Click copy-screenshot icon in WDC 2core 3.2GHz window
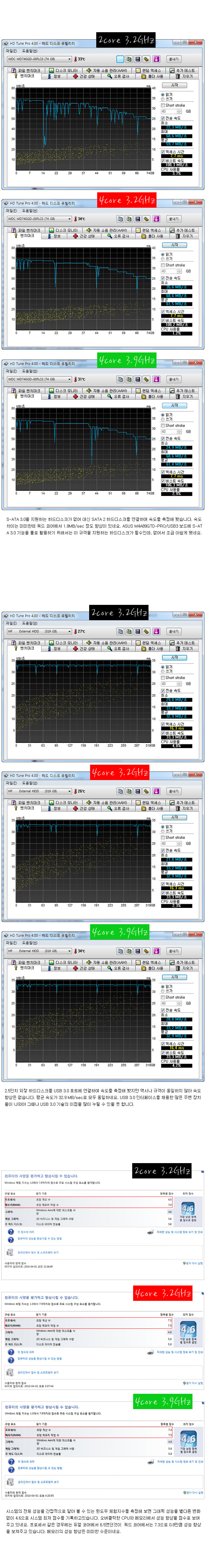206x1568 pixels. (x=129, y=59)
